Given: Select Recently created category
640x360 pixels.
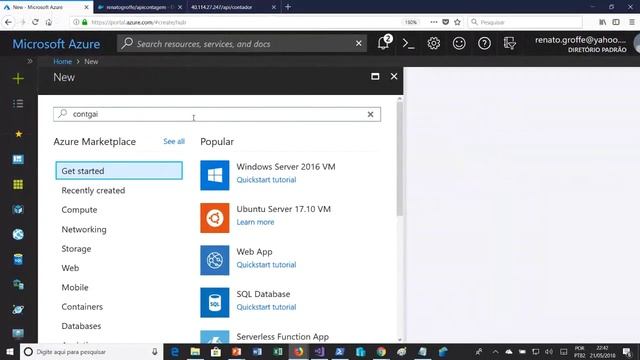Looking at the screenshot, I should point(93,190).
